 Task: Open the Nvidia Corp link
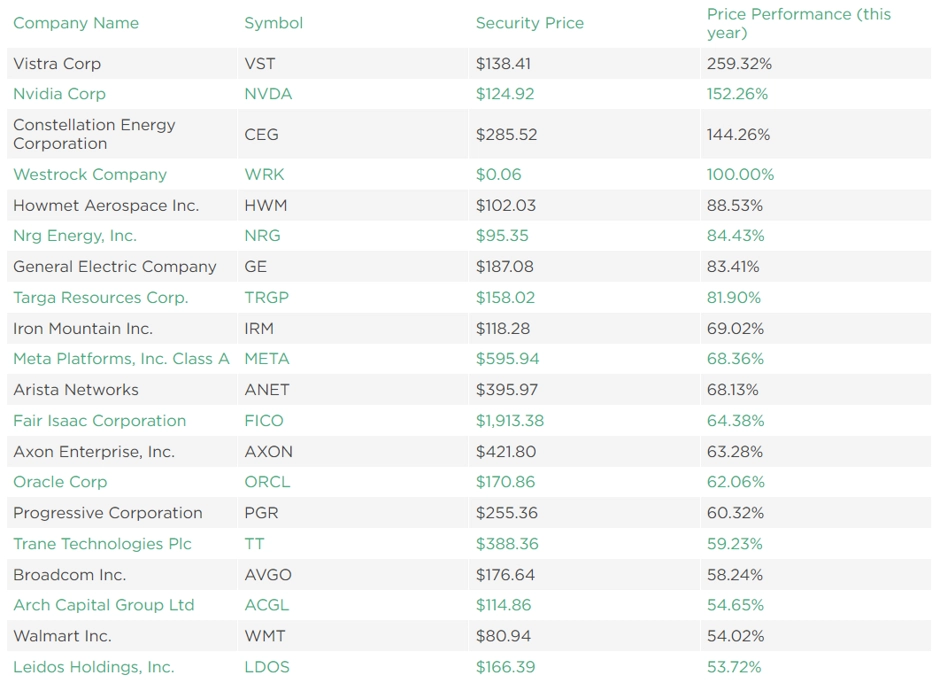coord(59,94)
